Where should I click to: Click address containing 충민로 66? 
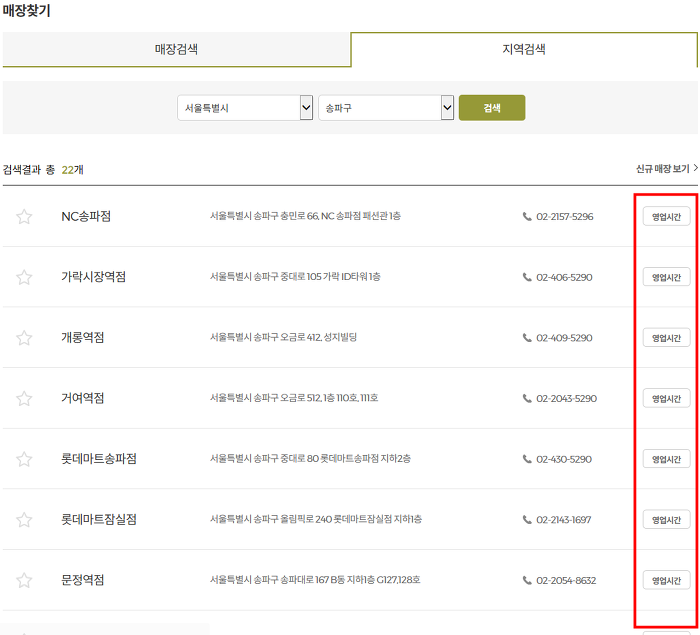(x=305, y=216)
